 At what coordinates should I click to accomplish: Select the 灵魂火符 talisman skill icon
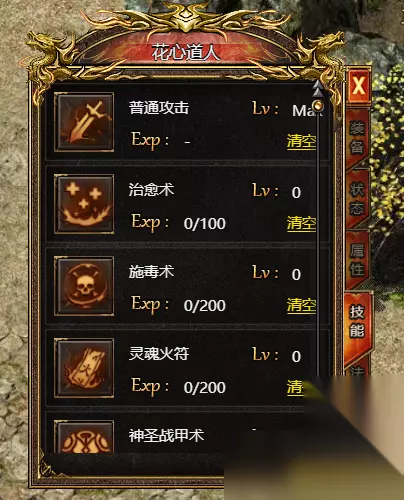[x=84, y=368]
